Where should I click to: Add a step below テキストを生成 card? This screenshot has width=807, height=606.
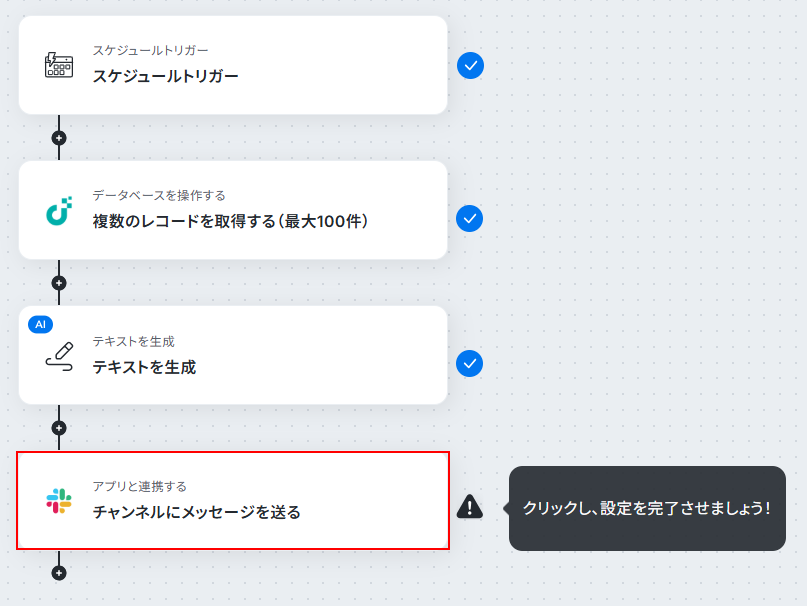click(x=59, y=428)
